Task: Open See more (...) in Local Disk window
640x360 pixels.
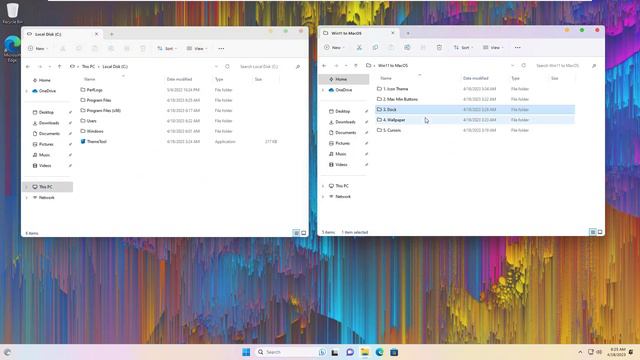Action: 221,49
